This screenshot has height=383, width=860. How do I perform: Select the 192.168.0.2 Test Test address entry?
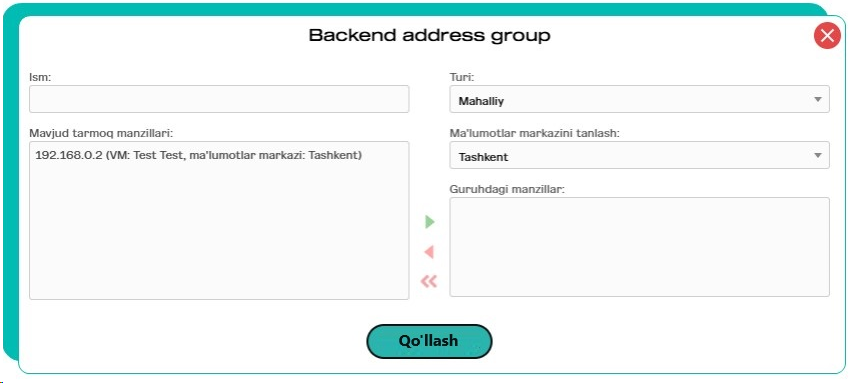click(199, 155)
